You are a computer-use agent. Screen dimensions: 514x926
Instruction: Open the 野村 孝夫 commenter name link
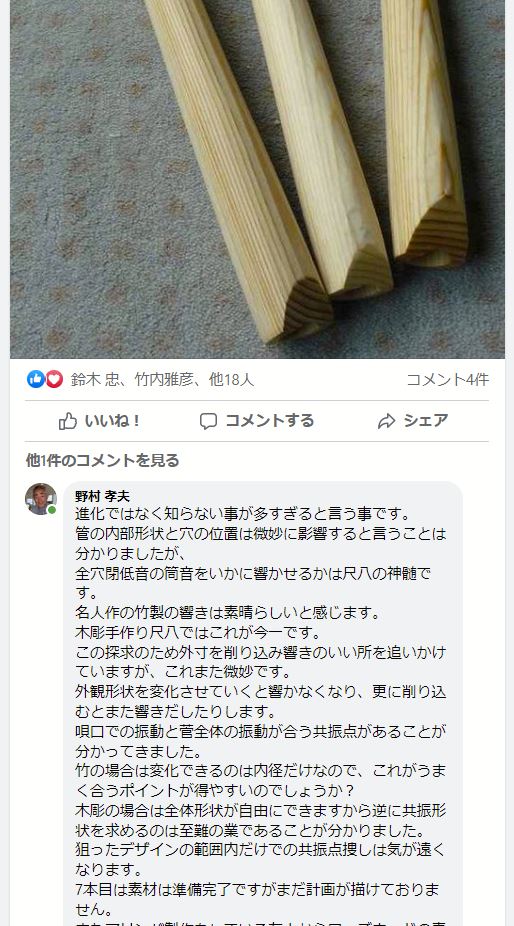pos(102,496)
